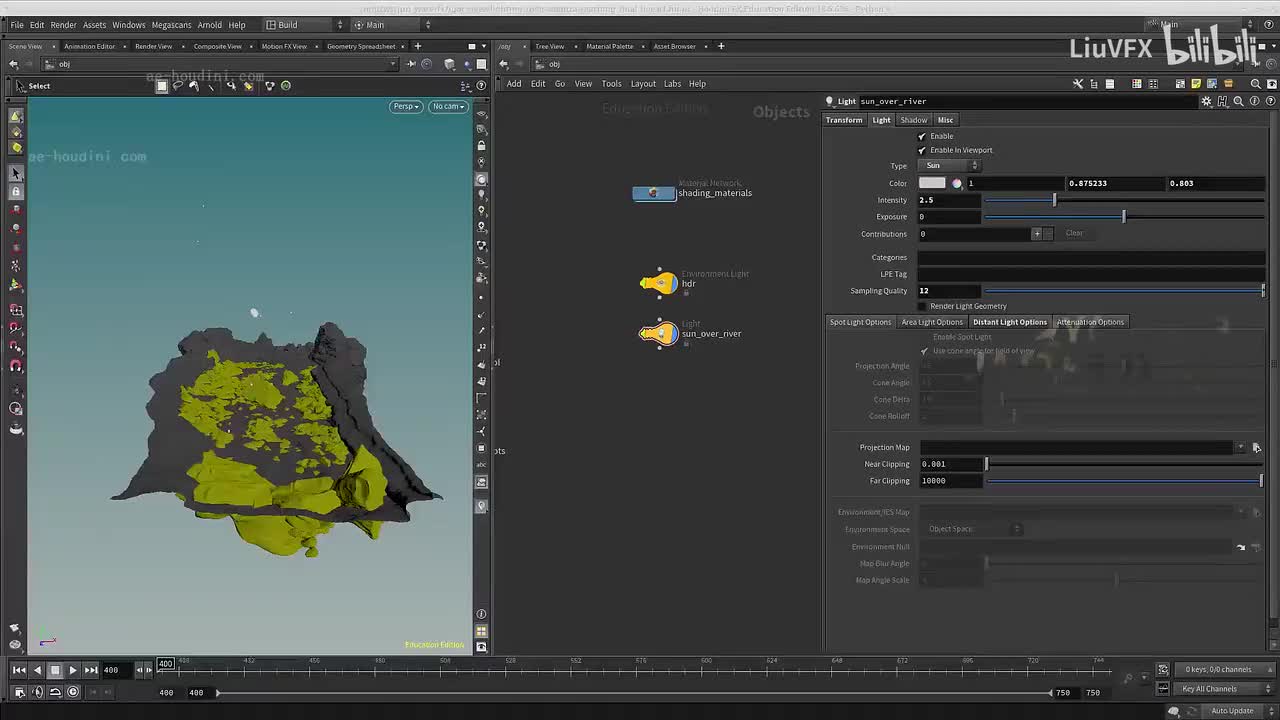Open the light Type dropdown
The width and height of the screenshot is (1280, 720).
949,166
